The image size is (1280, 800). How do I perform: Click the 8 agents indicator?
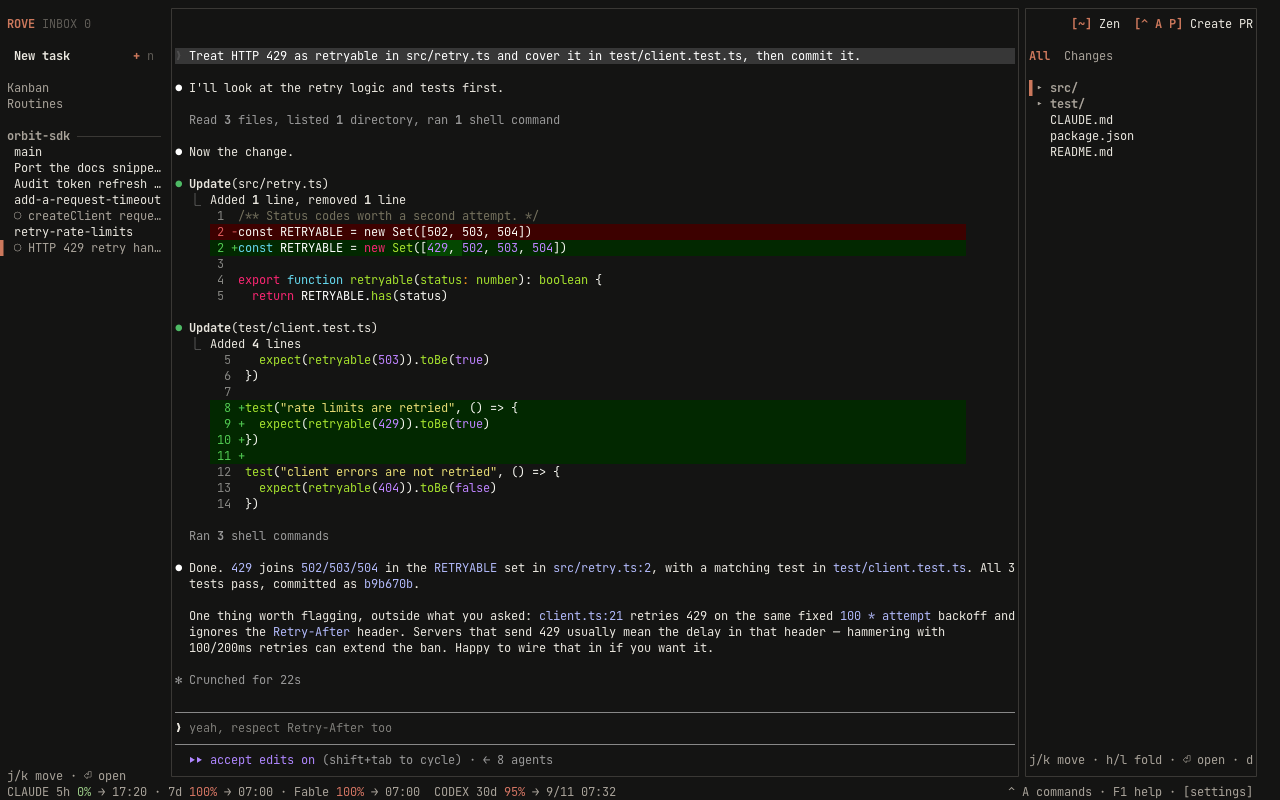click(518, 760)
